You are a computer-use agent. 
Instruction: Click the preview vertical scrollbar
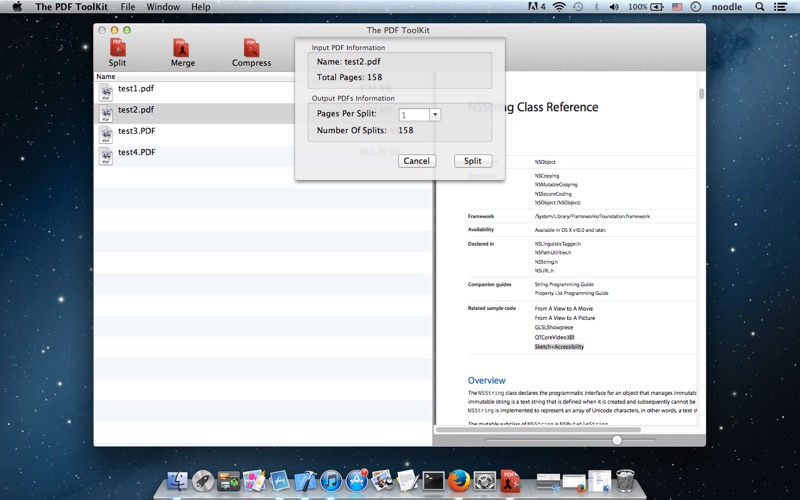point(702,94)
